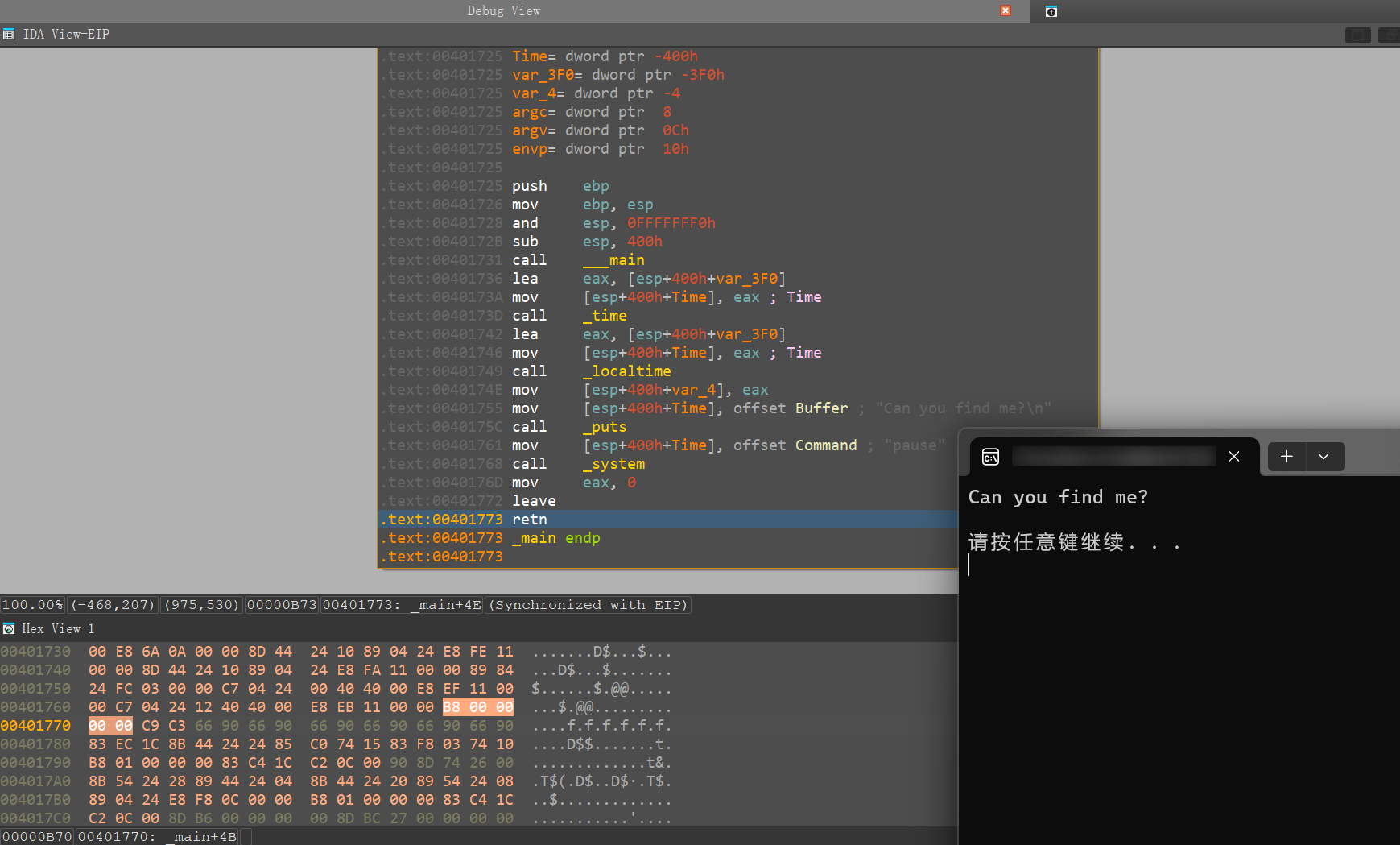Click the IDA View-EIP panel icon

(x=9, y=35)
